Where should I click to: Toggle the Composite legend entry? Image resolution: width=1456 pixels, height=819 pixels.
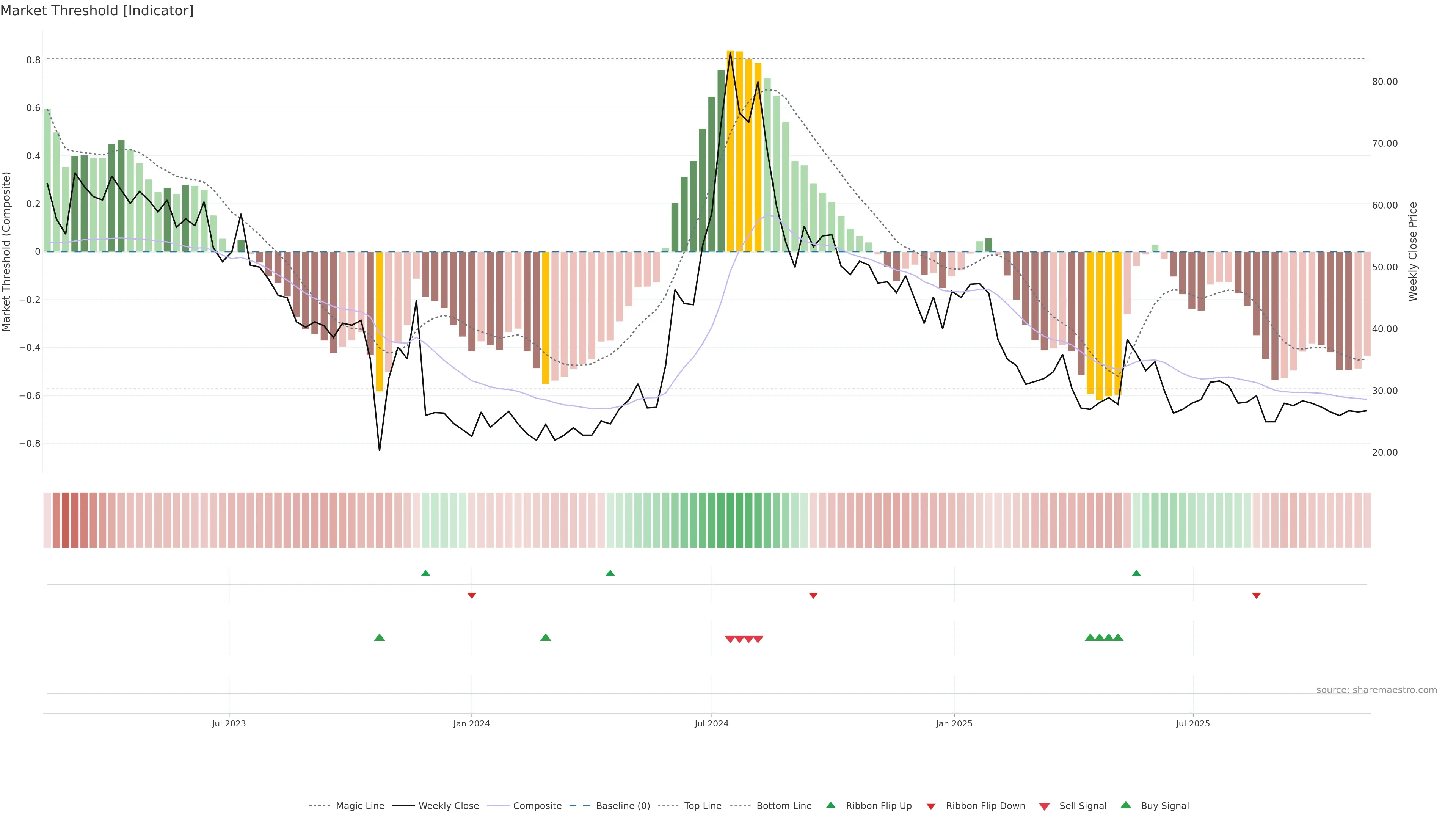coord(537,806)
